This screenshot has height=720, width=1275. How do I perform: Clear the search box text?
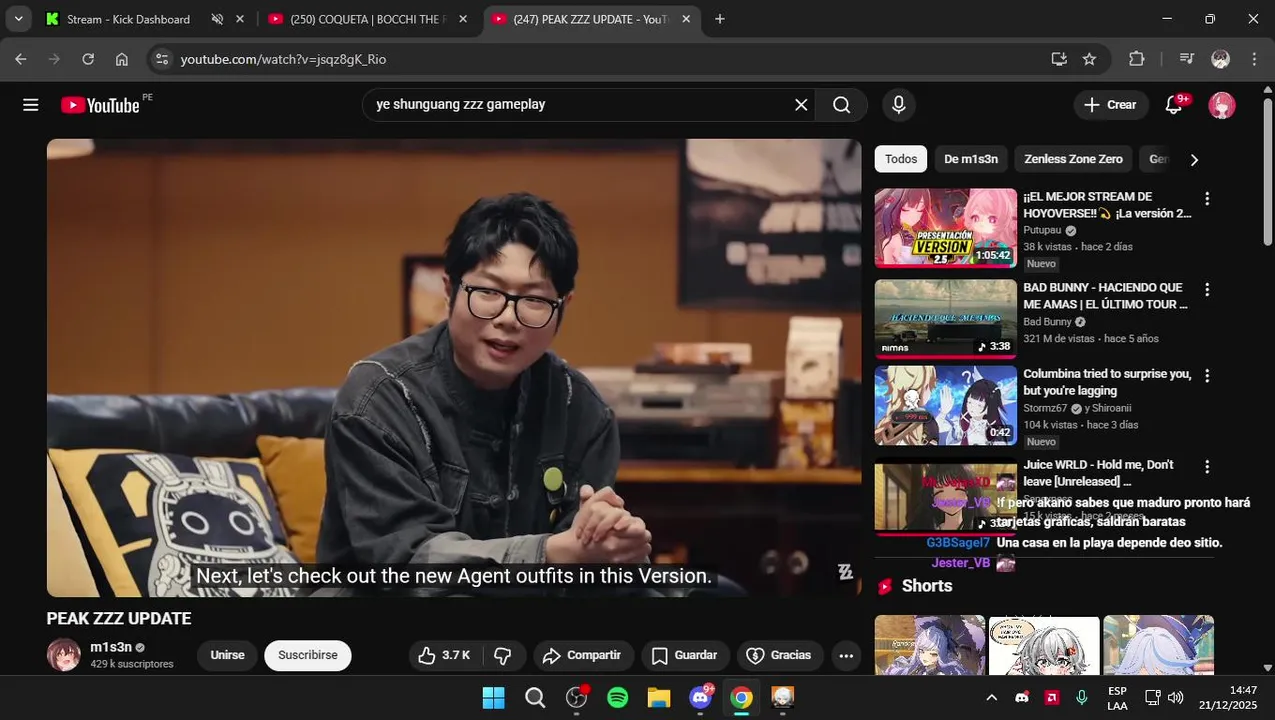[801, 105]
